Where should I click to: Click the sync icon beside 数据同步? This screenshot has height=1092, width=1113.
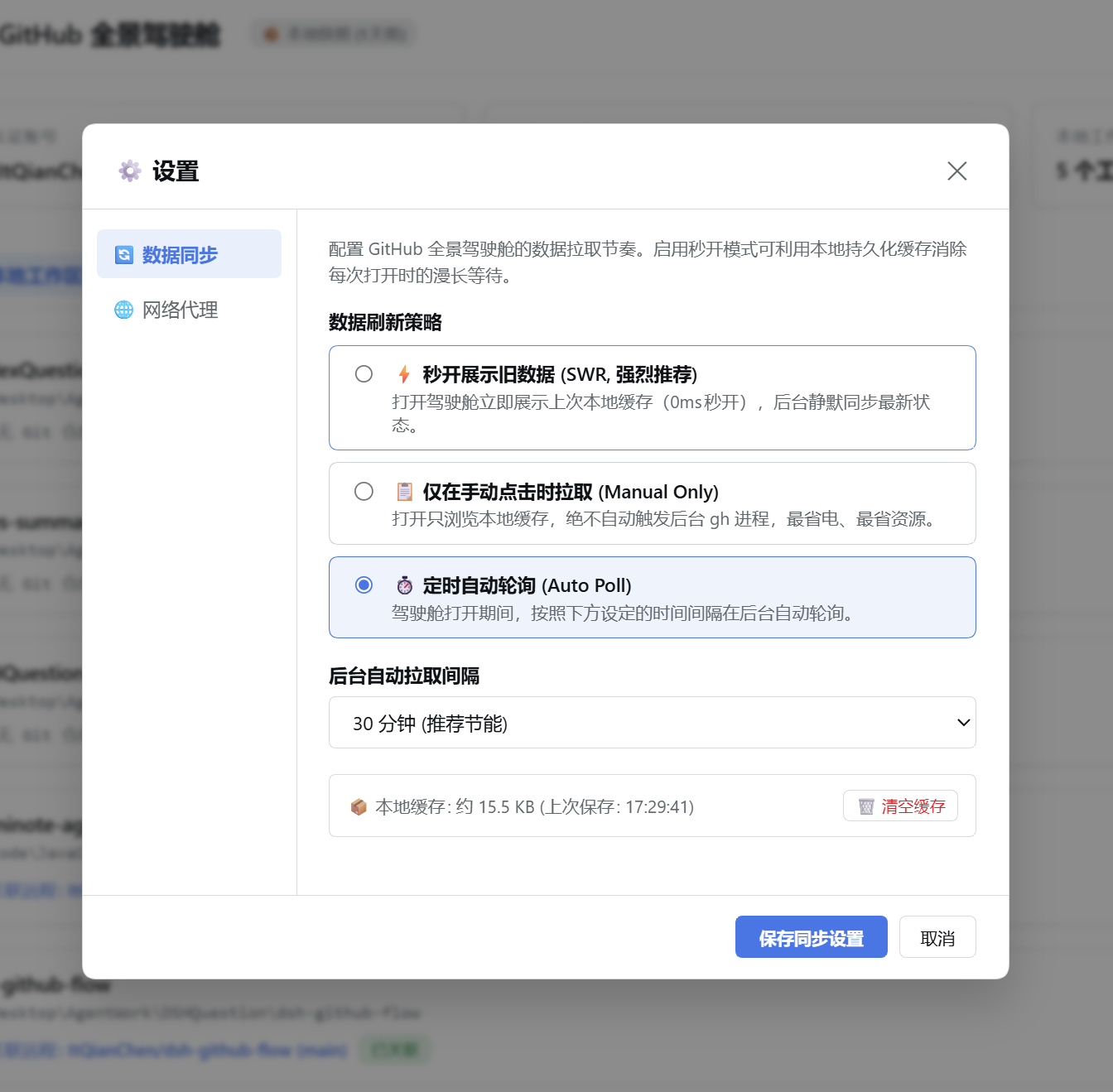[x=123, y=254]
